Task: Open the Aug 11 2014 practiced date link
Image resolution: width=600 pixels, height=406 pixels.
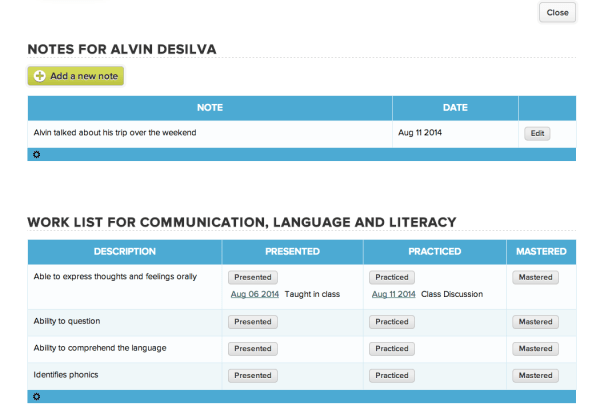Action: point(394,294)
